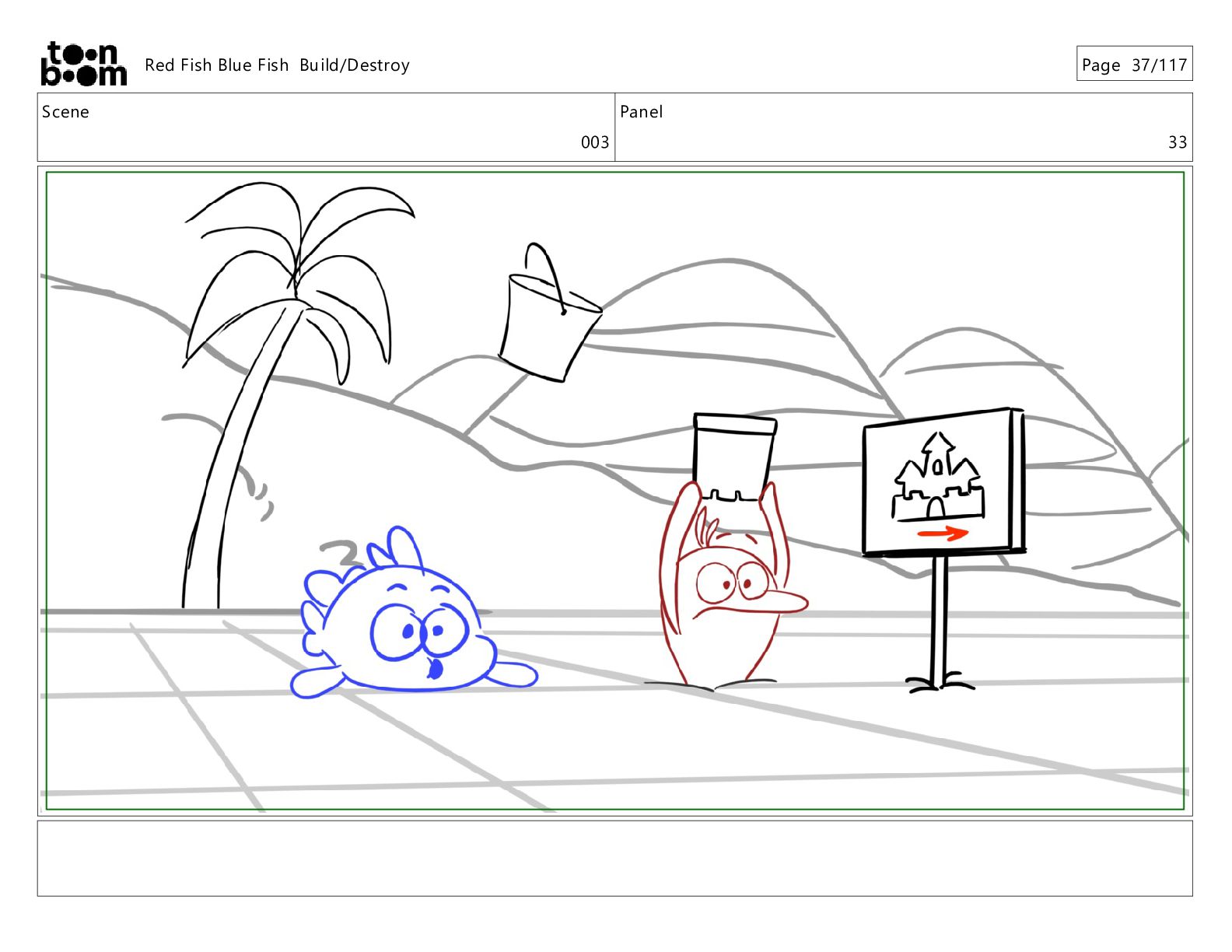1232x952 pixels.
Task: Click the 'Panel' label
Action: pos(642,112)
